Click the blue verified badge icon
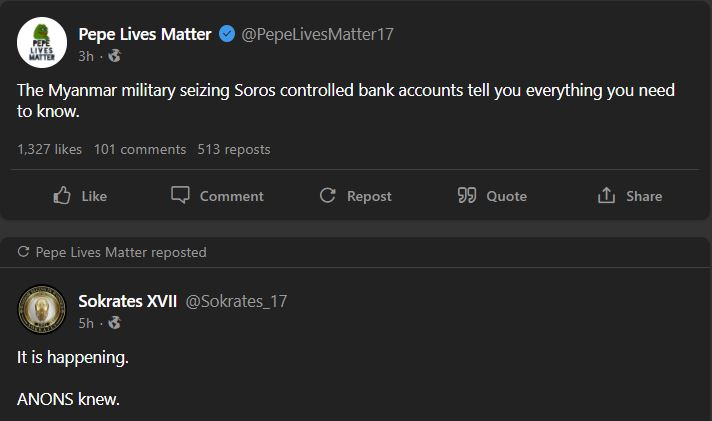712x421 pixels. tap(227, 34)
